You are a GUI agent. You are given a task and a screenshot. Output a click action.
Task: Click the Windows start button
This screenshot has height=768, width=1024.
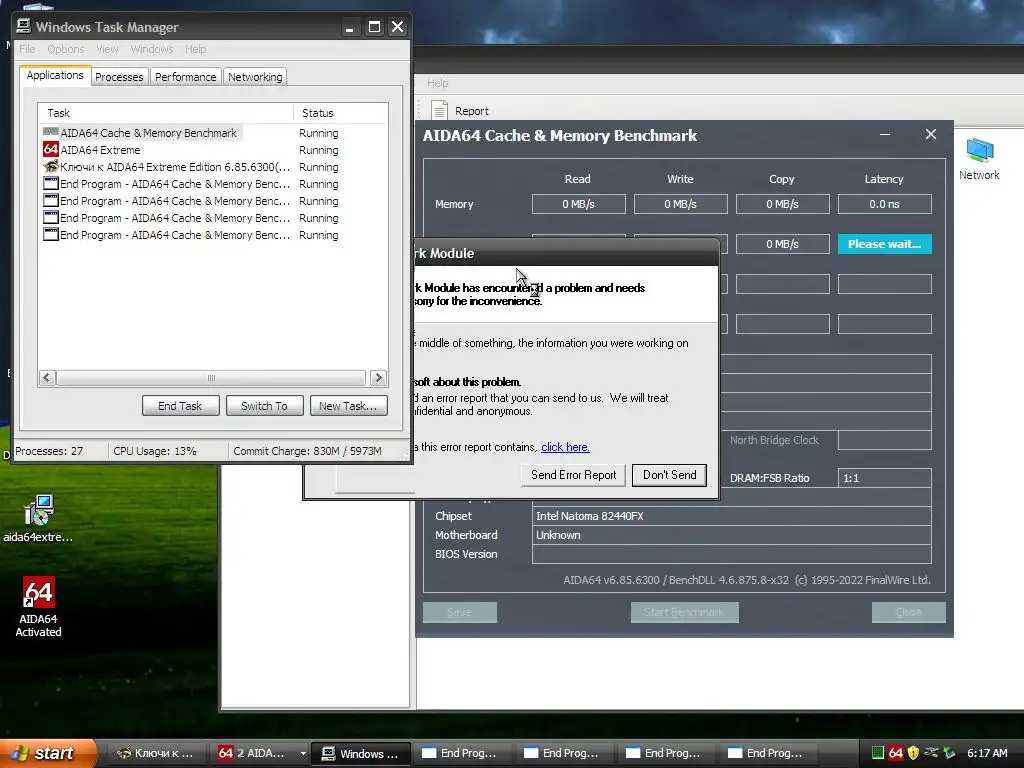click(x=47, y=753)
